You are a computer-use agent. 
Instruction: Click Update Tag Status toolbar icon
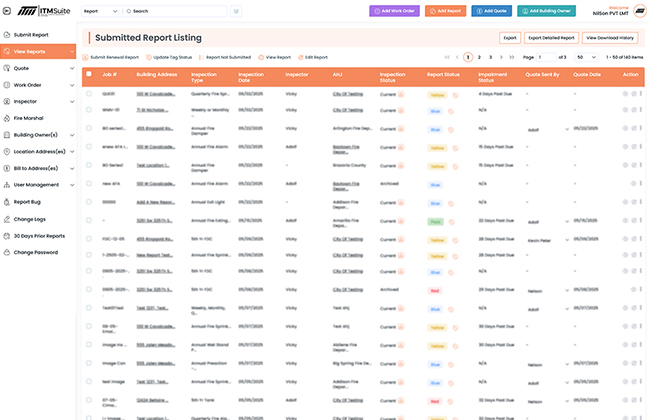(x=149, y=57)
